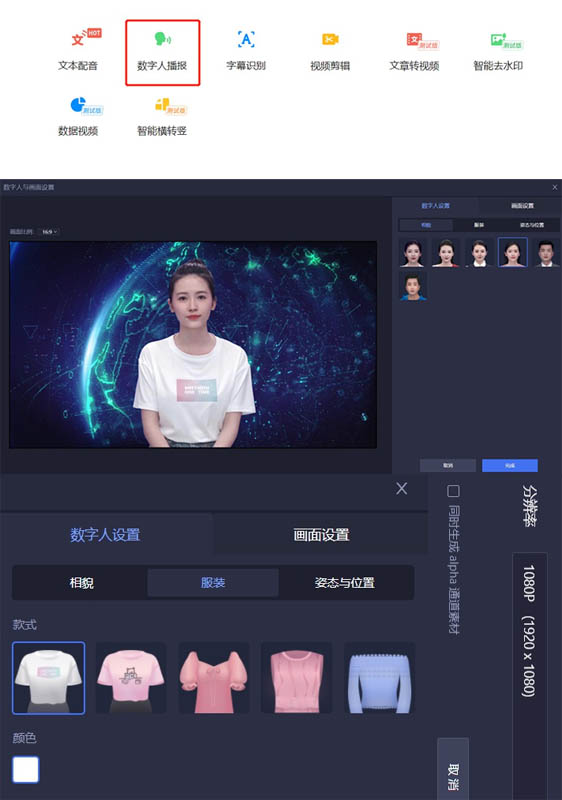This screenshot has height=800, width=562.
Task: Click the rotated 取消 button at bottom right
Action: [453, 770]
